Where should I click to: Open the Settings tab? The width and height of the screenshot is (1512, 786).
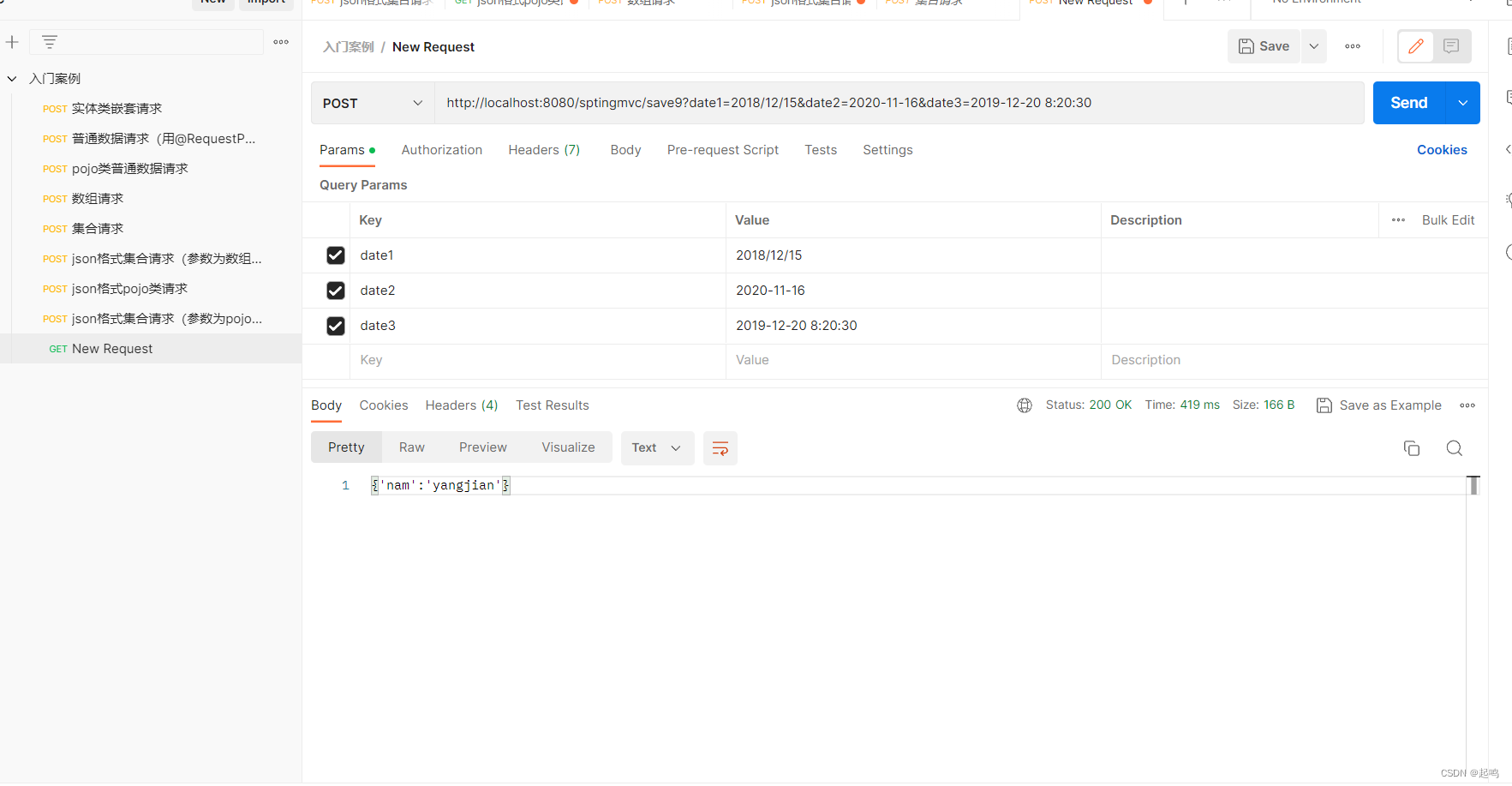(887, 150)
